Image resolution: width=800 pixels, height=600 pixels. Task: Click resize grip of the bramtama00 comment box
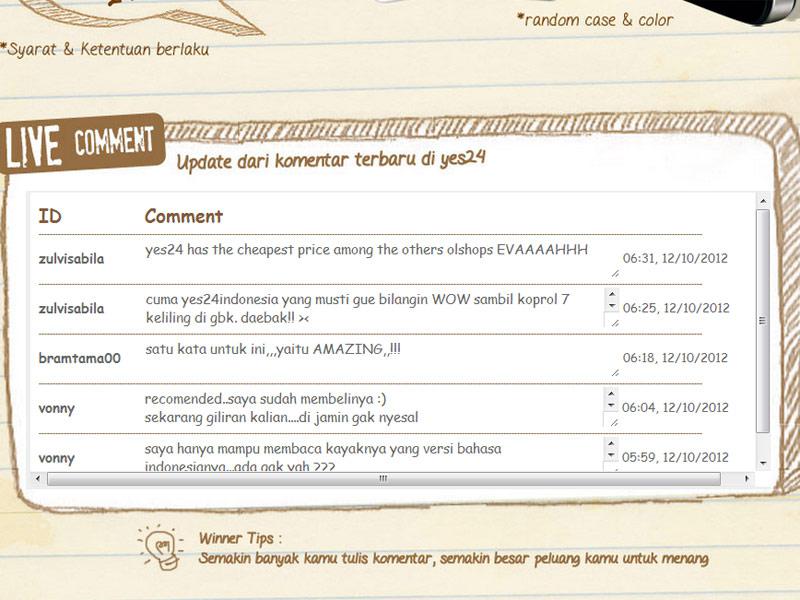(x=614, y=372)
